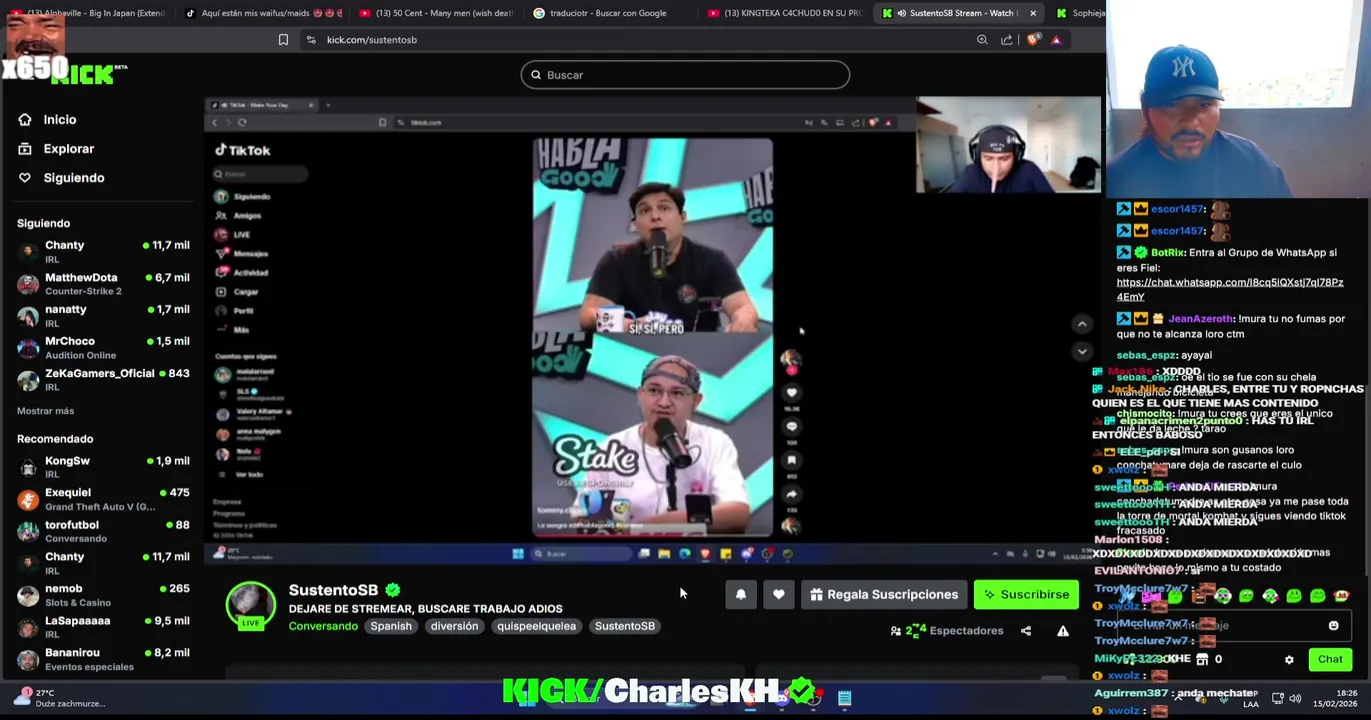Click the browser share page icon
The height and width of the screenshot is (720, 1371).
click(1006, 40)
